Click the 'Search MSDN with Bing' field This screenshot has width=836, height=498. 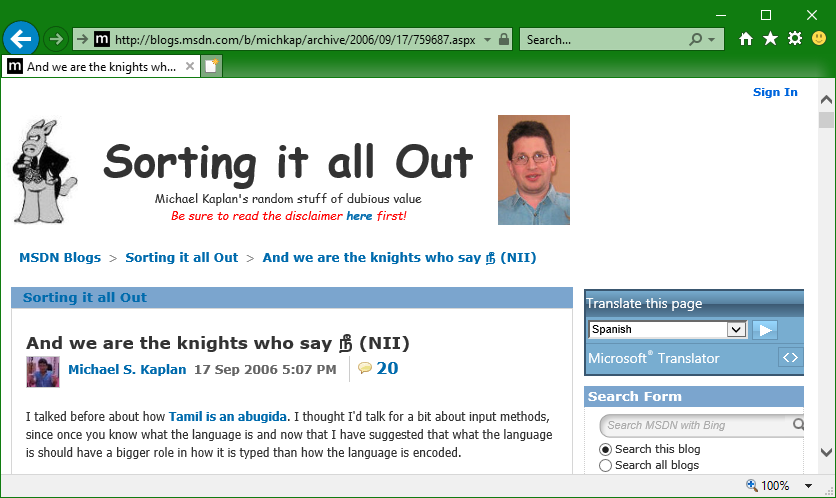coord(695,425)
